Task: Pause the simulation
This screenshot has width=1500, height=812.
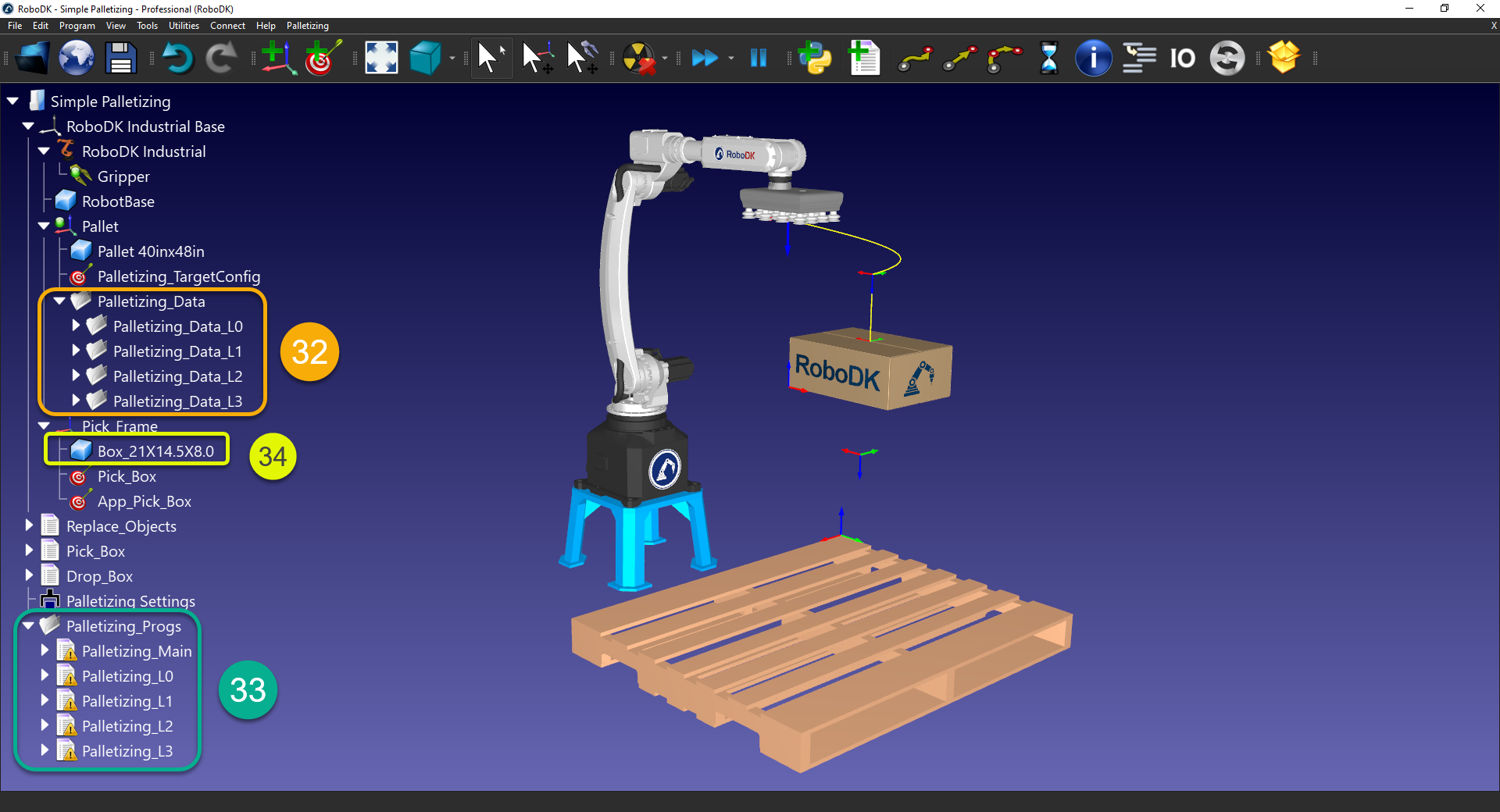Action: [x=758, y=57]
